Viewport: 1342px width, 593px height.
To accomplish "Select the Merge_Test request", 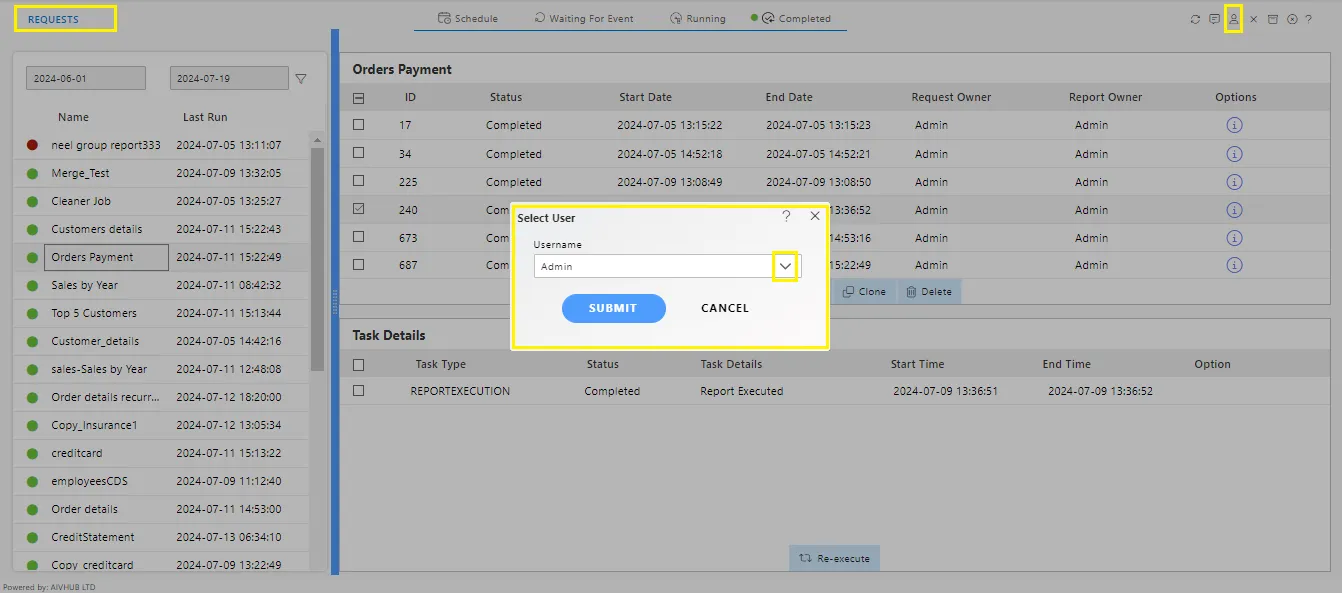I will (x=80, y=173).
